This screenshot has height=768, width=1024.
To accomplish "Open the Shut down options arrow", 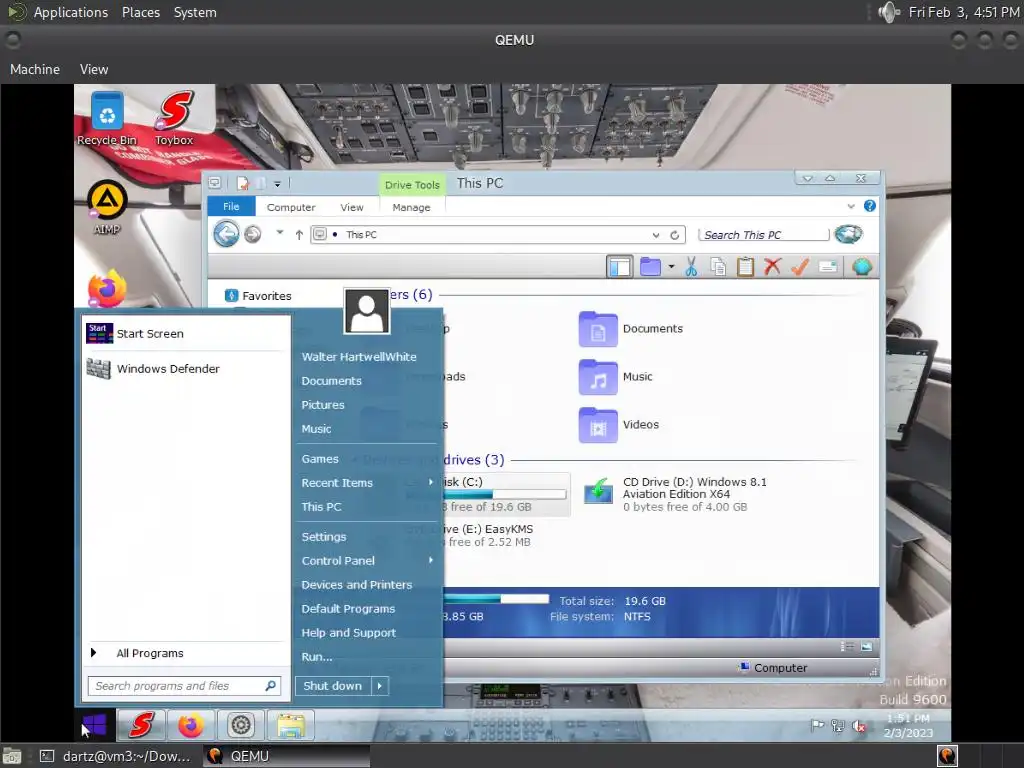I will 379,686.
